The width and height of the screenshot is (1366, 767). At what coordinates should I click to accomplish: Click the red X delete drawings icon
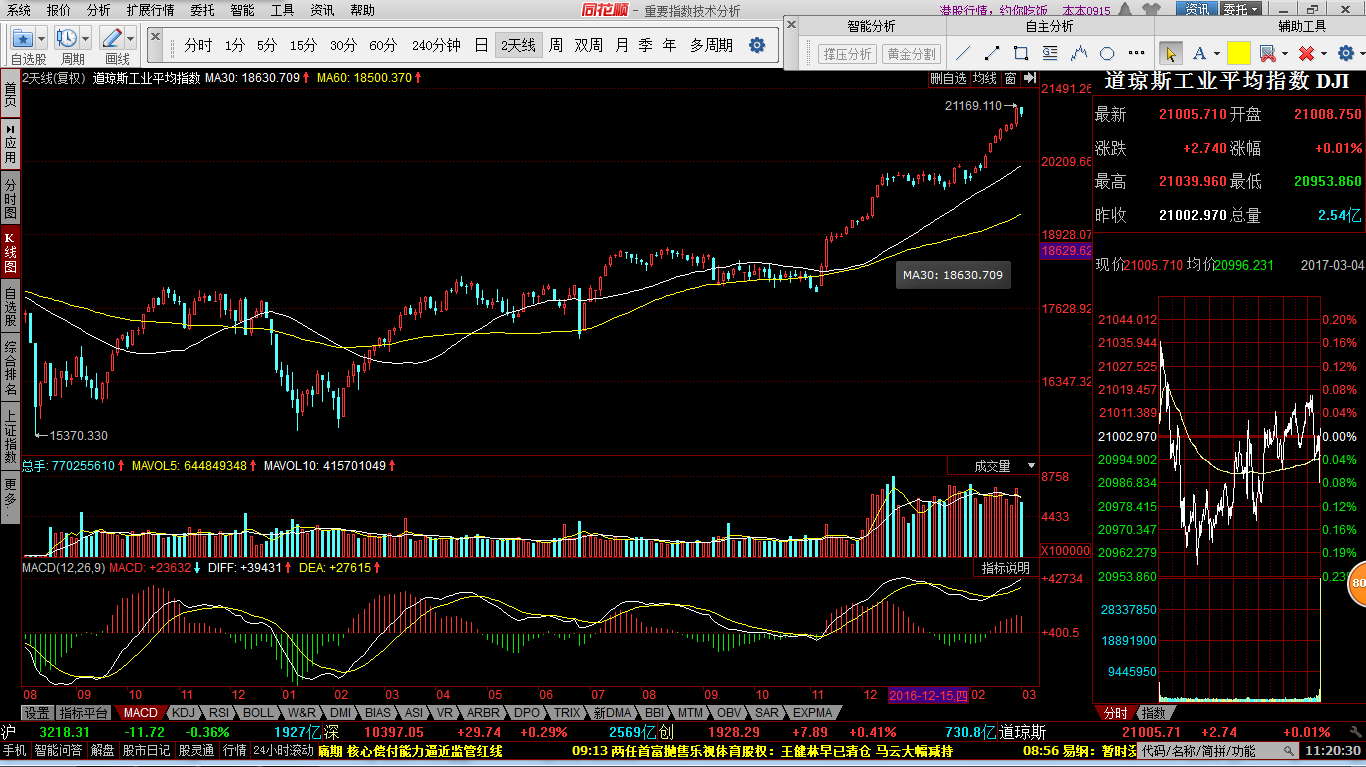click(1306, 53)
